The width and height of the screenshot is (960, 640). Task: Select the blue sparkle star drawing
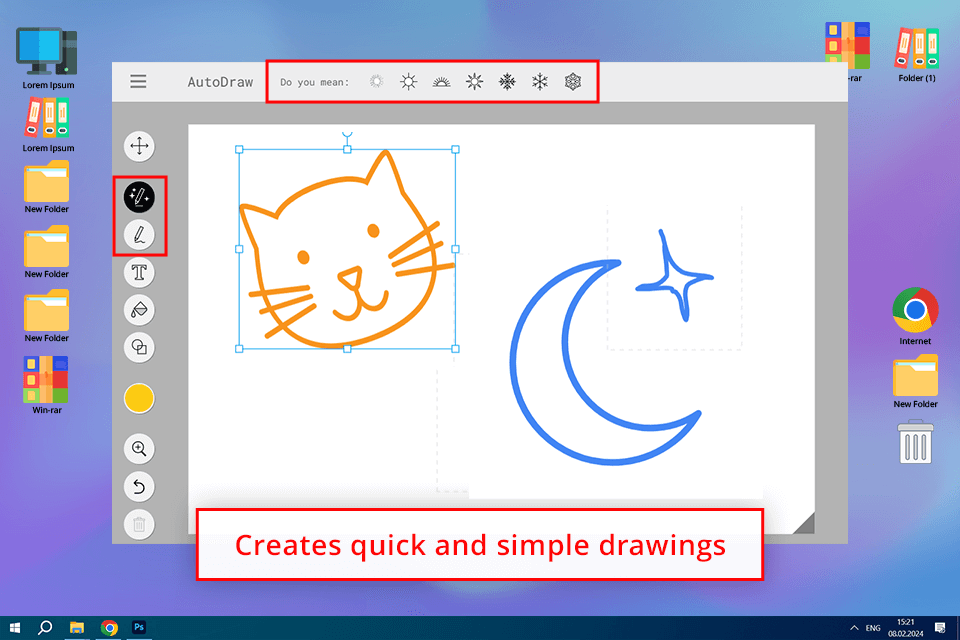tap(673, 276)
